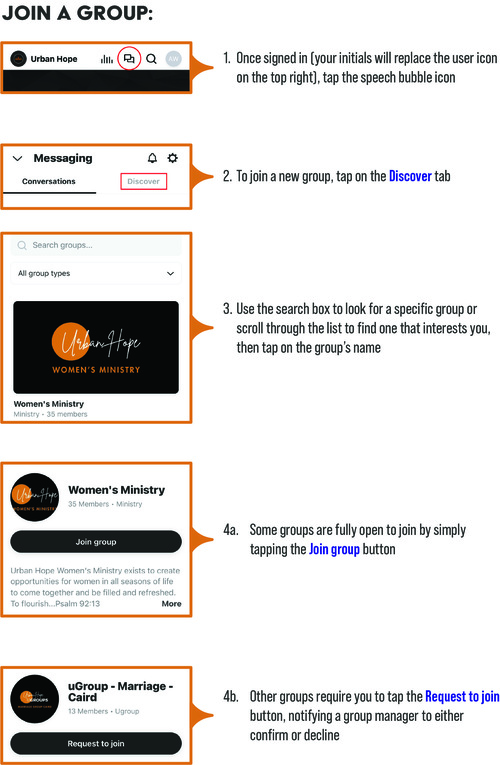Open the Messaging settings gear

[x=173, y=158]
